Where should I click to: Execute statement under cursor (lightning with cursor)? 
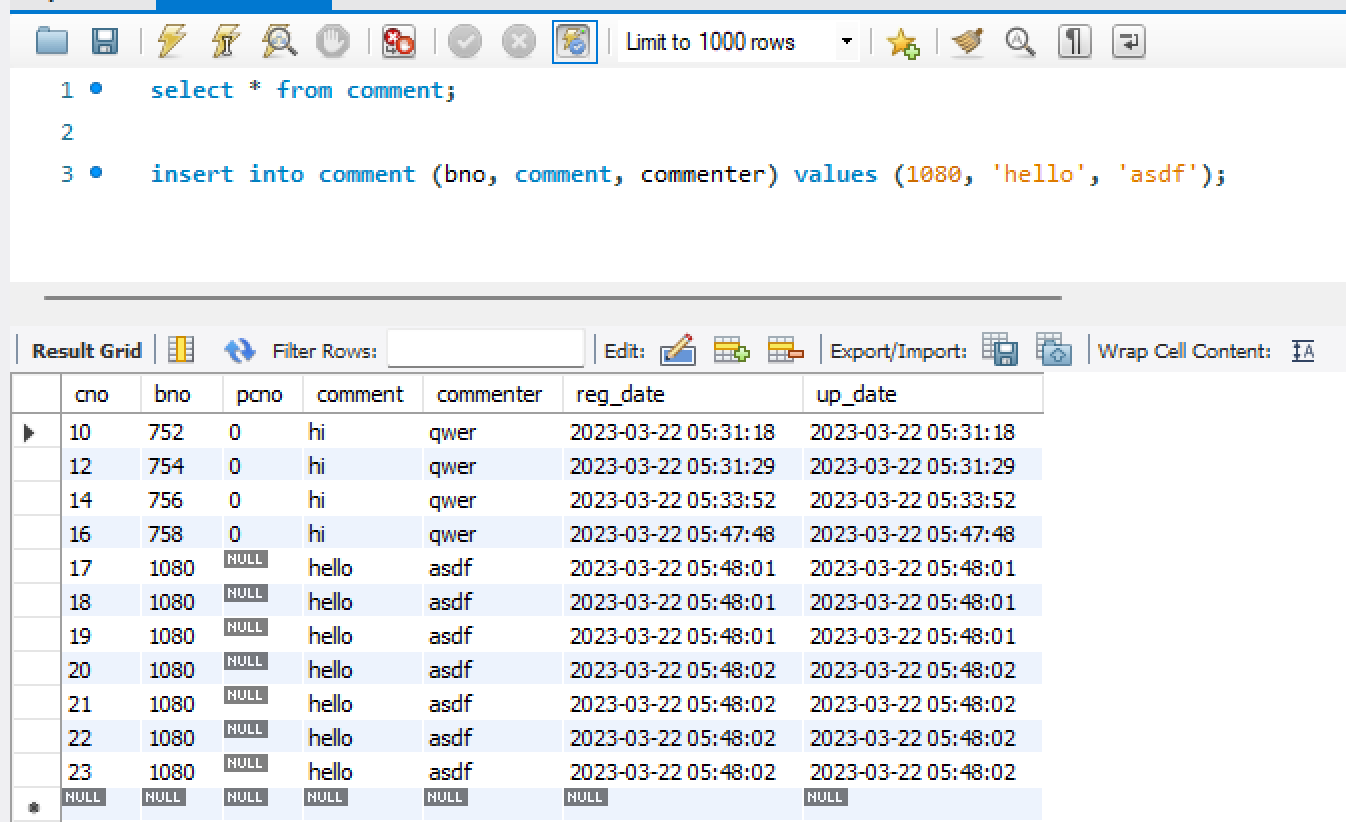pos(226,41)
